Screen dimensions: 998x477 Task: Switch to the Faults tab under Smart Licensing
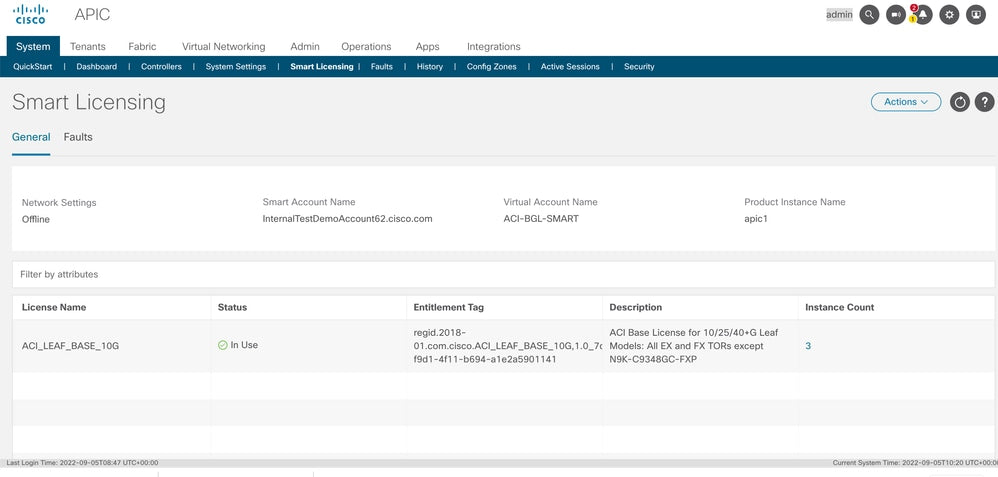pyautogui.click(x=78, y=137)
